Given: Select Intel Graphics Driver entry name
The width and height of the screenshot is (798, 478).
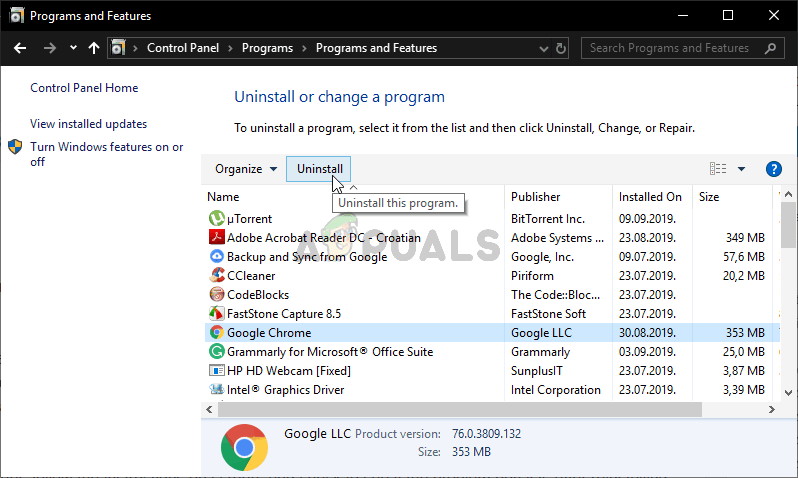Looking at the screenshot, I should click(x=286, y=390).
